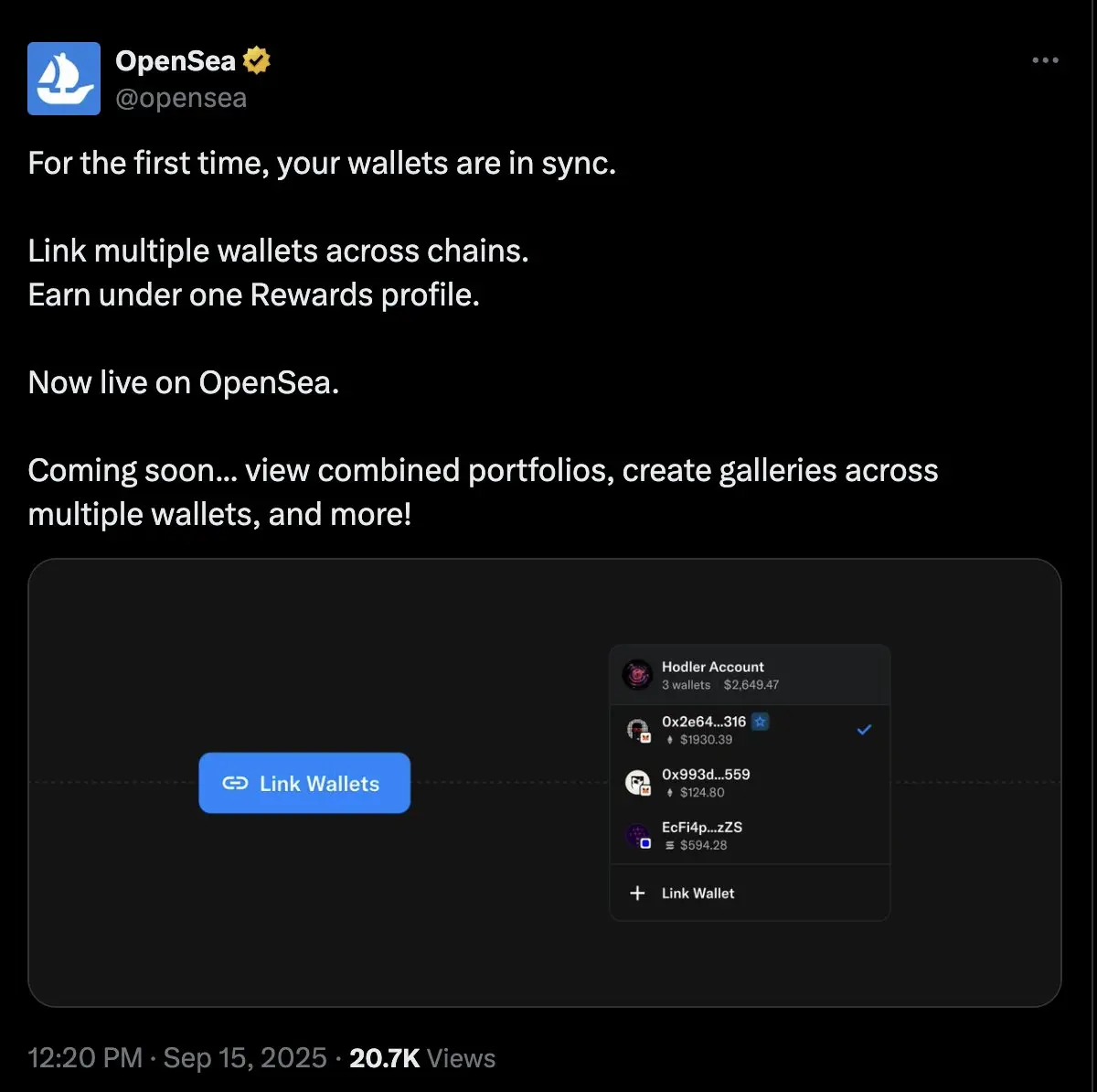Click the 20.7K Views count
The image size is (1097, 1092).
pyautogui.click(x=422, y=1058)
